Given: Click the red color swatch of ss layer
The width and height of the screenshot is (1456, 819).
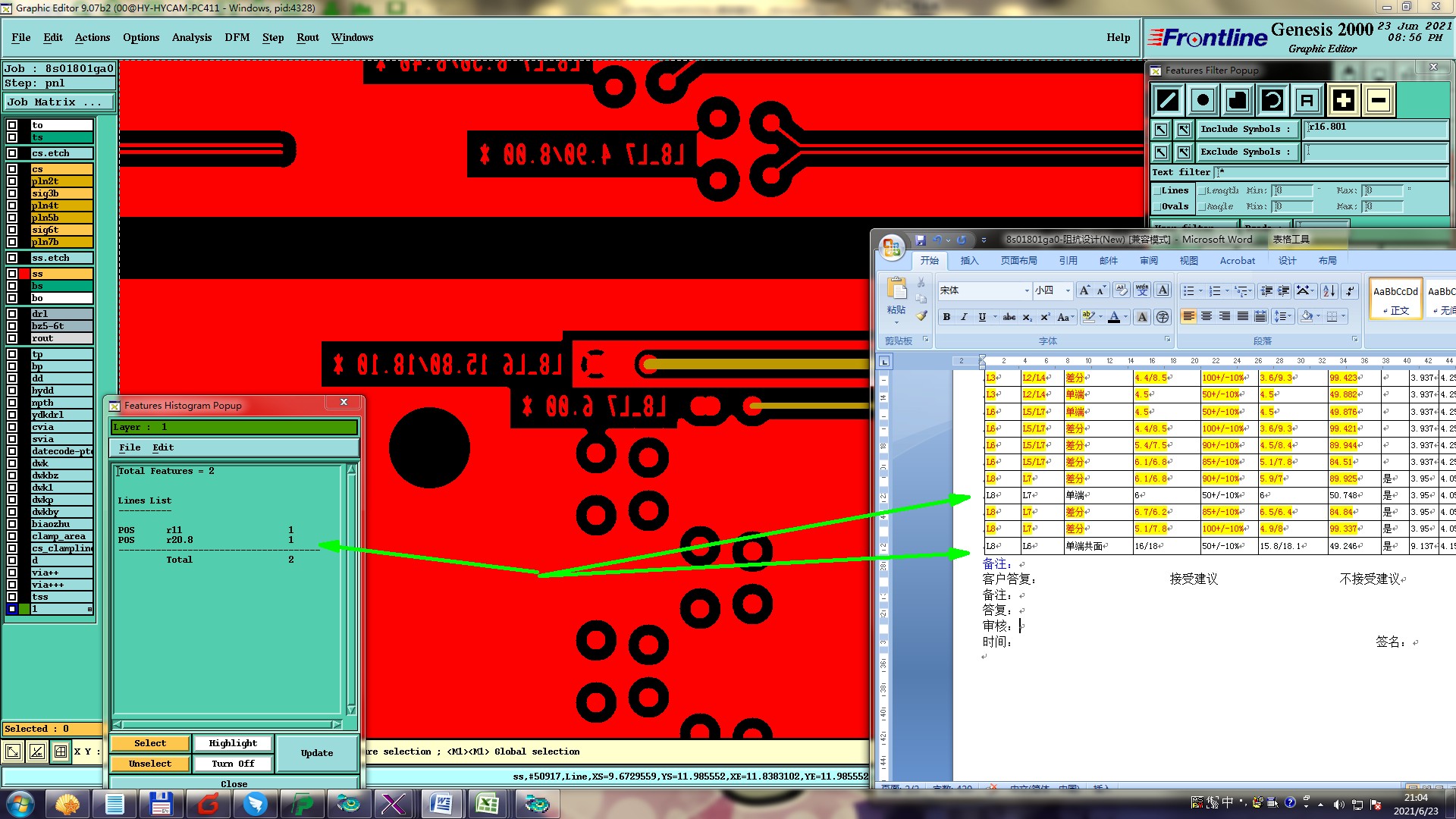Looking at the screenshot, I should (24, 274).
